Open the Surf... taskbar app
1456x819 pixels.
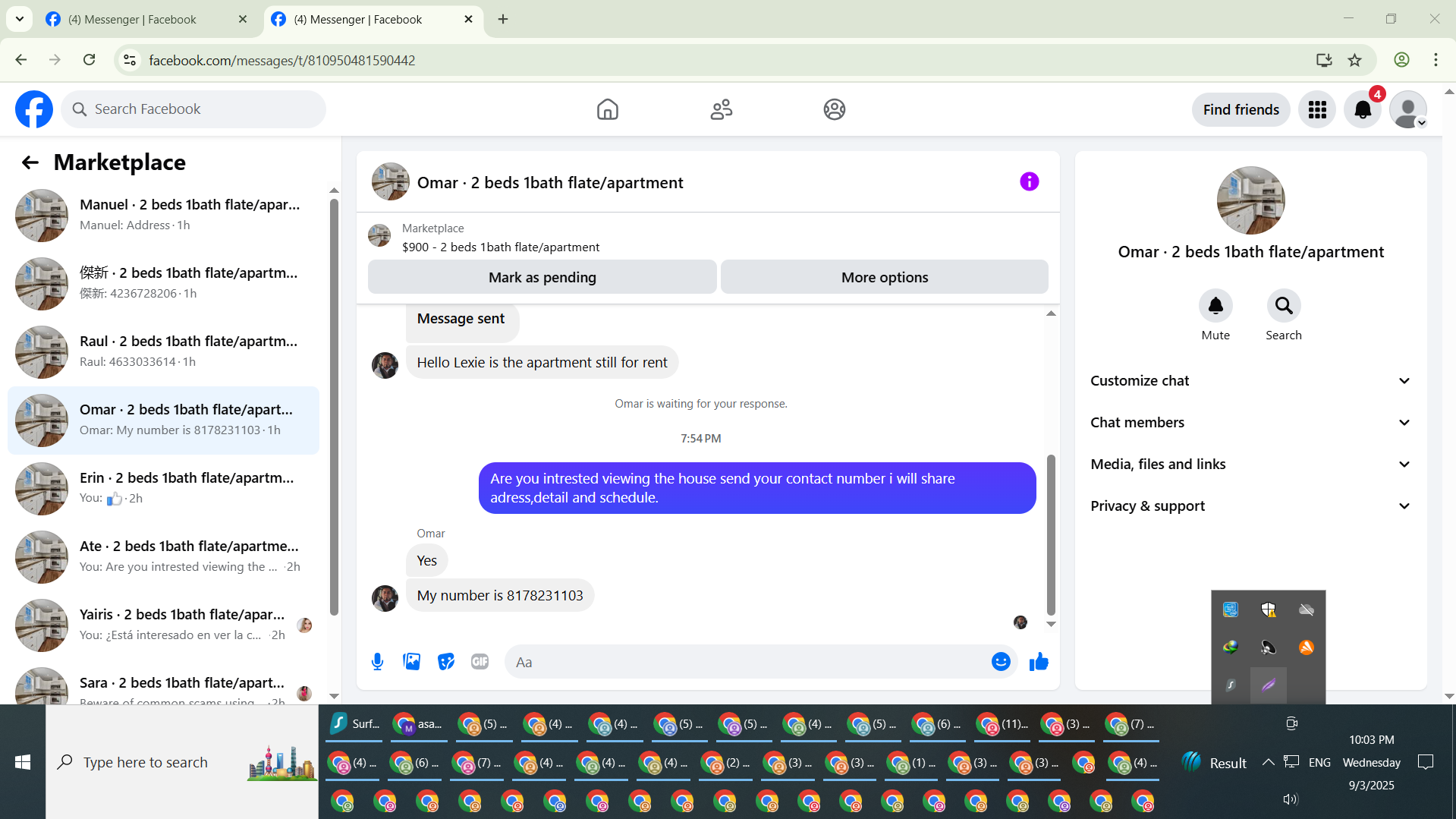(355, 724)
